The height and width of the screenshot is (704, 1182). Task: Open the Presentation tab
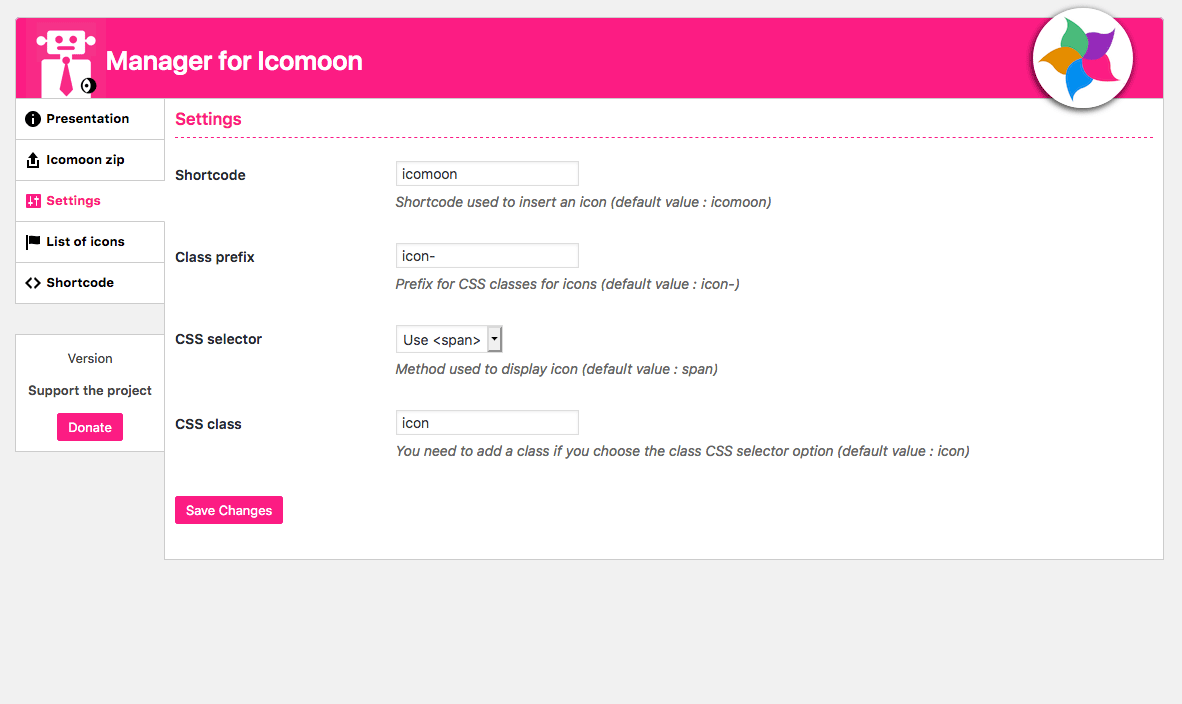88,119
